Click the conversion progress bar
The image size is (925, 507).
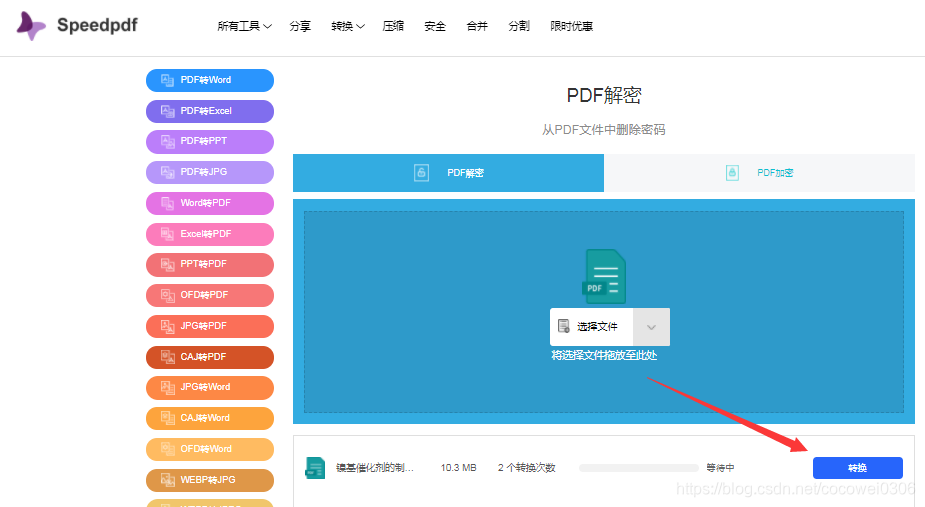point(639,468)
